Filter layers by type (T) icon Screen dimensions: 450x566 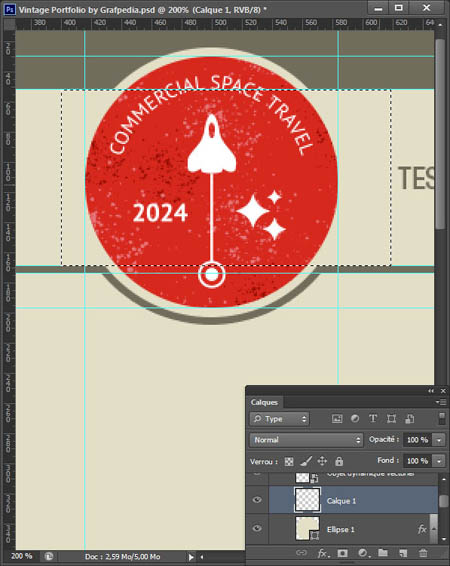373,419
